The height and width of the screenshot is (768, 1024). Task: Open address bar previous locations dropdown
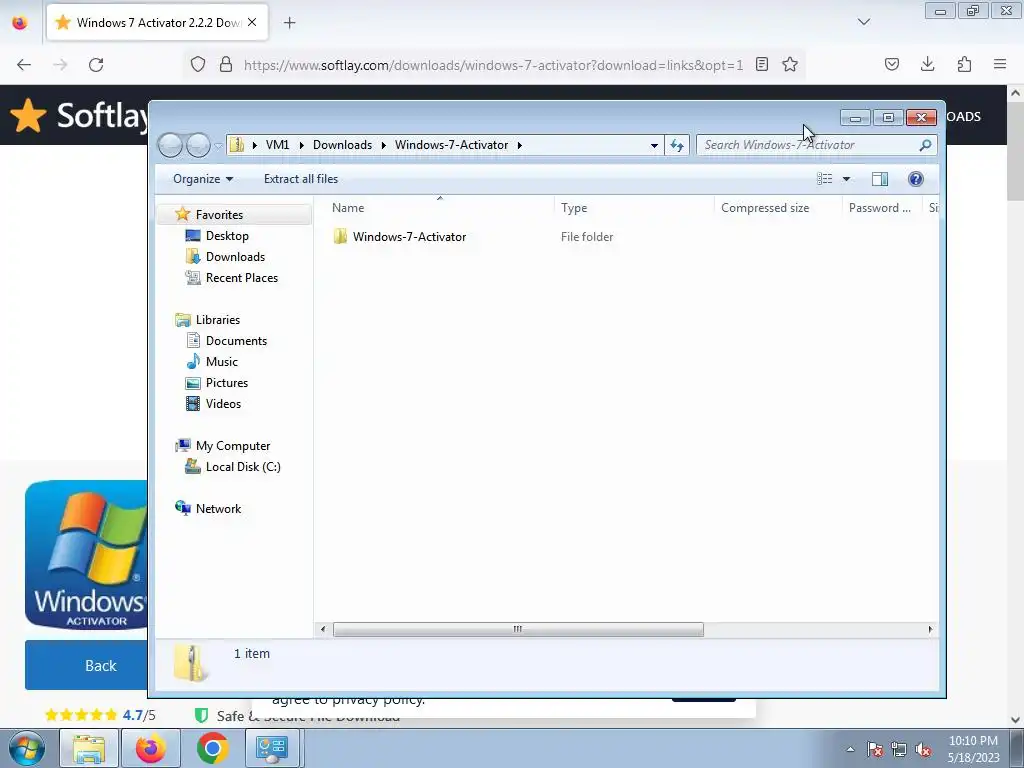654,146
